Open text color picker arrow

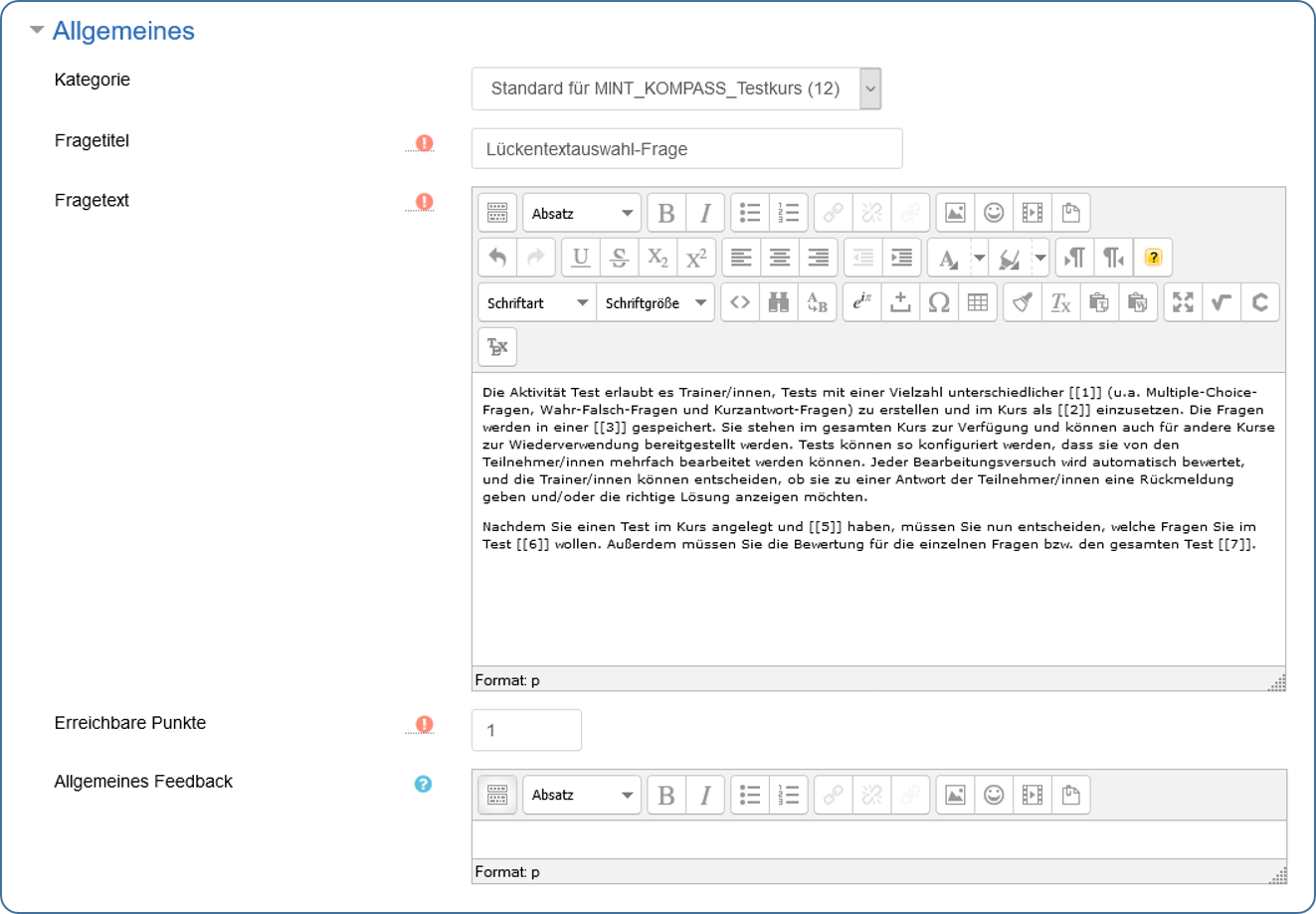tap(980, 258)
